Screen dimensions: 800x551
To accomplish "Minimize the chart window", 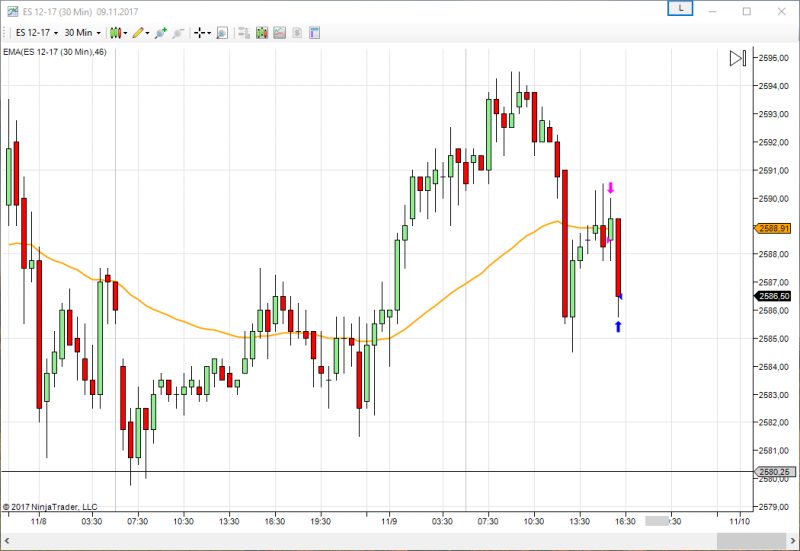I will [713, 11].
